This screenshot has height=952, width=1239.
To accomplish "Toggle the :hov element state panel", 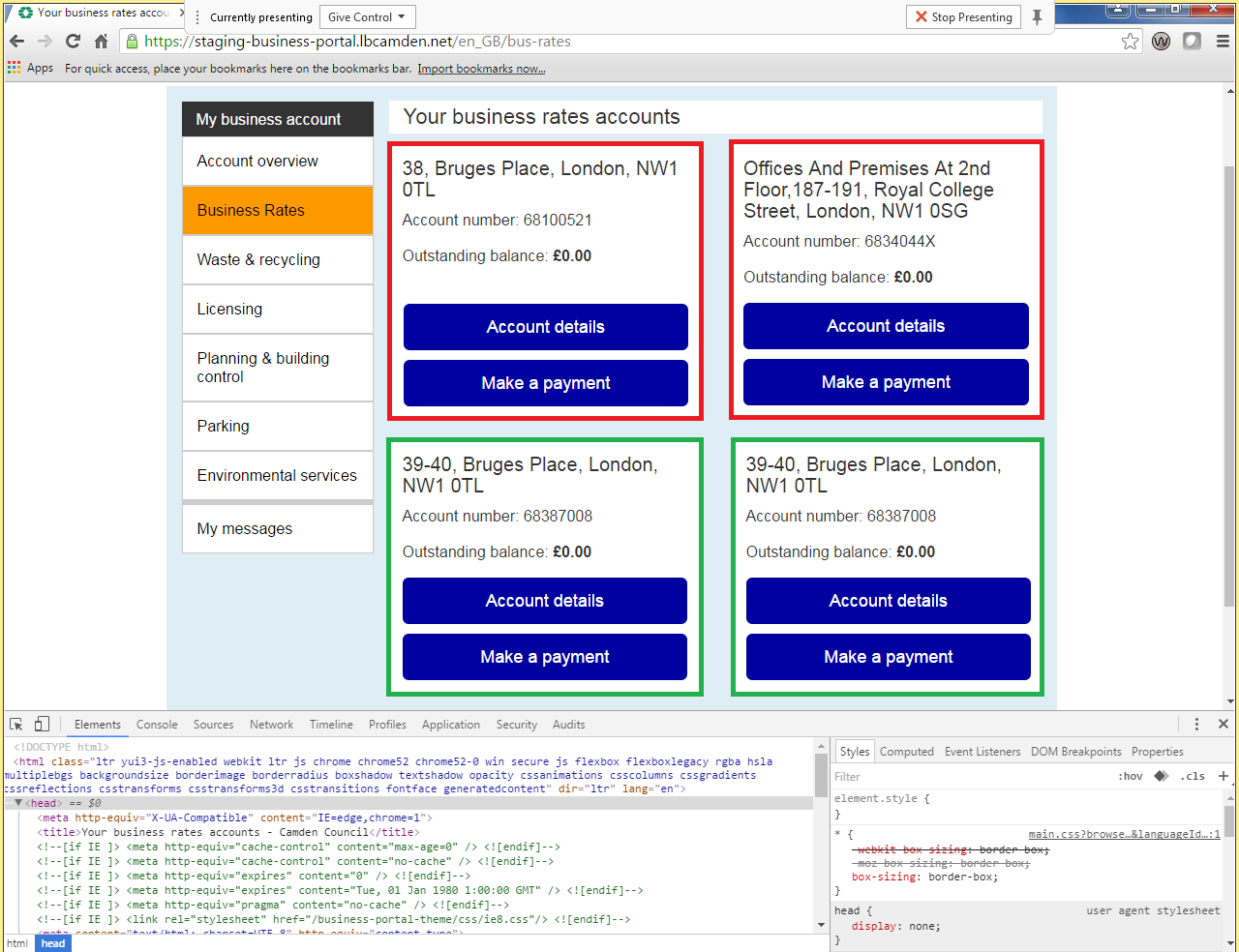I will tap(1131, 776).
